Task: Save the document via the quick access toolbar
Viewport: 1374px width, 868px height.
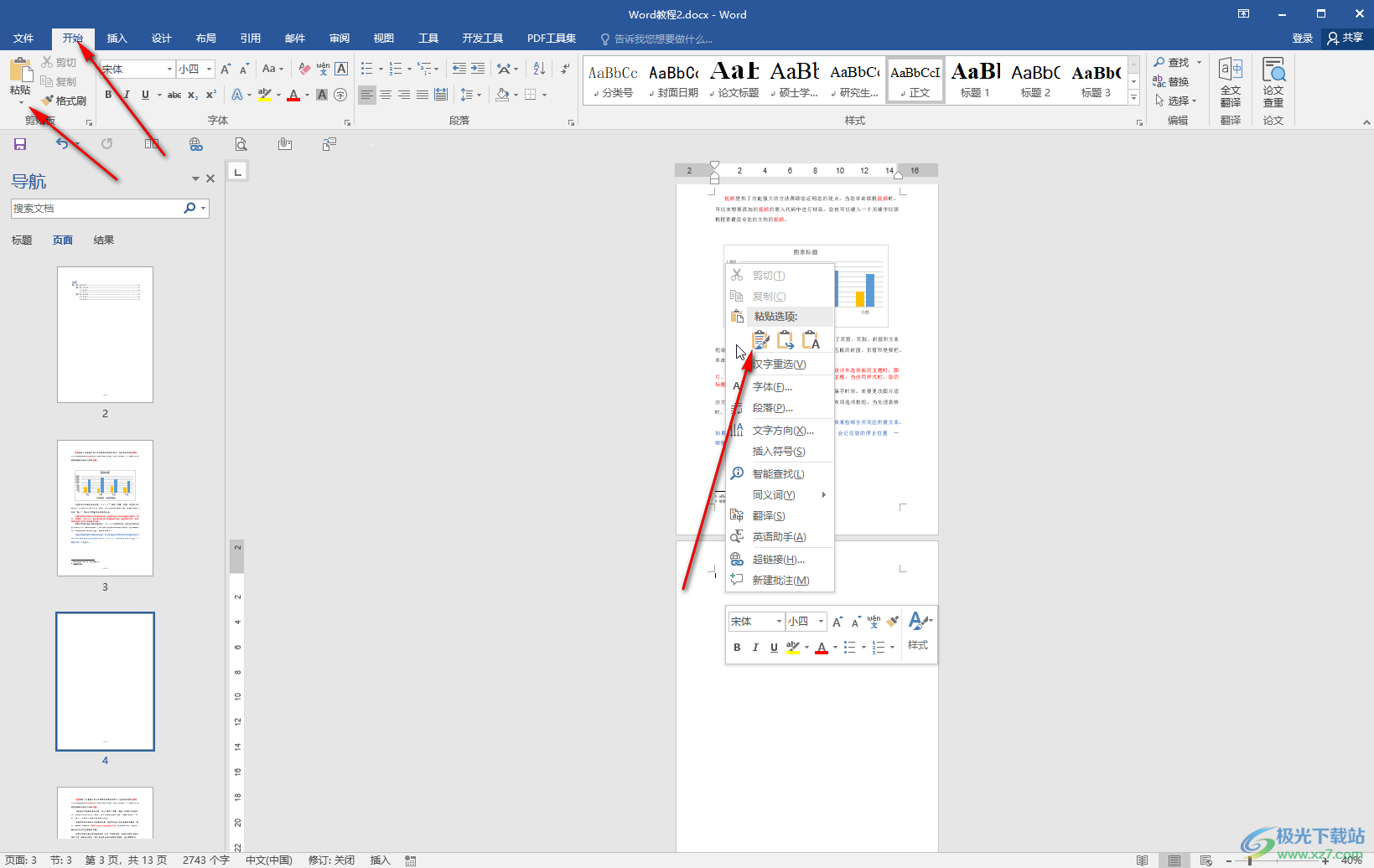Action: click(20, 144)
